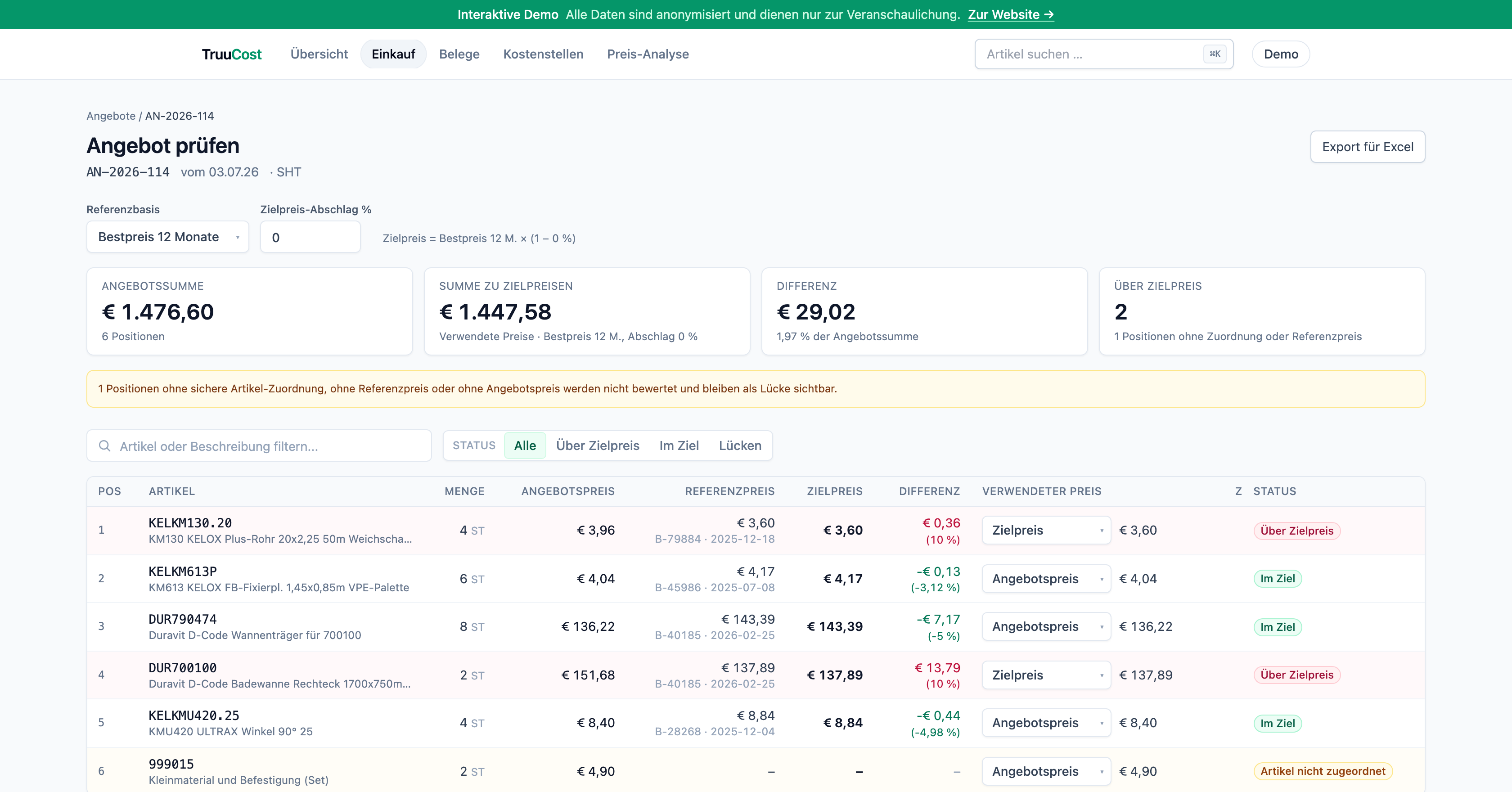Open price dropdown for KELKM613P row

pyautogui.click(x=1046, y=579)
